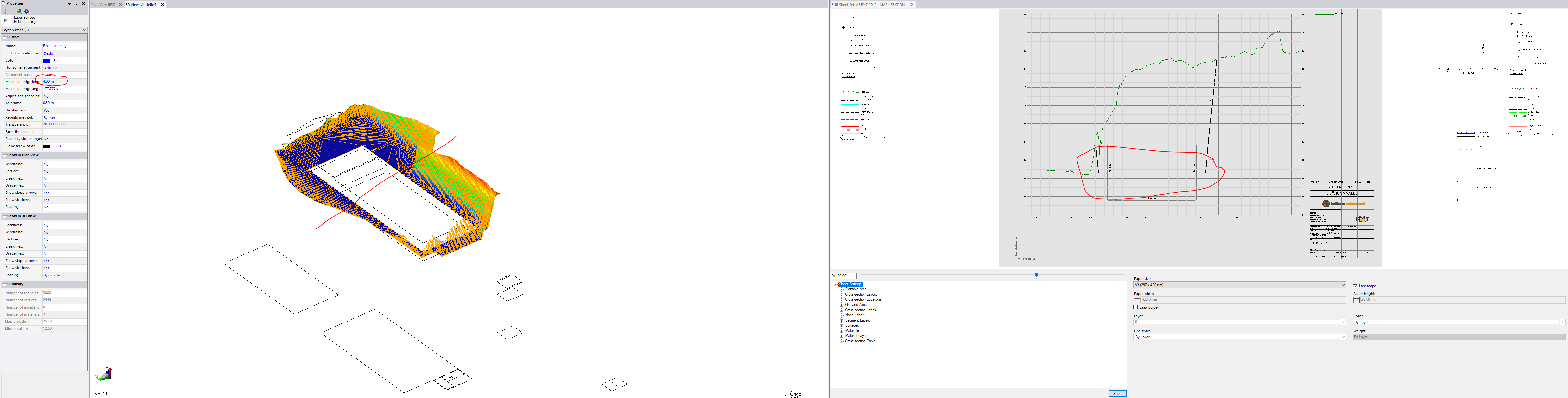Pin the Properties panel with pushpin icon
The width and height of the screenshot is (1568, 398).
coord(76,4)
